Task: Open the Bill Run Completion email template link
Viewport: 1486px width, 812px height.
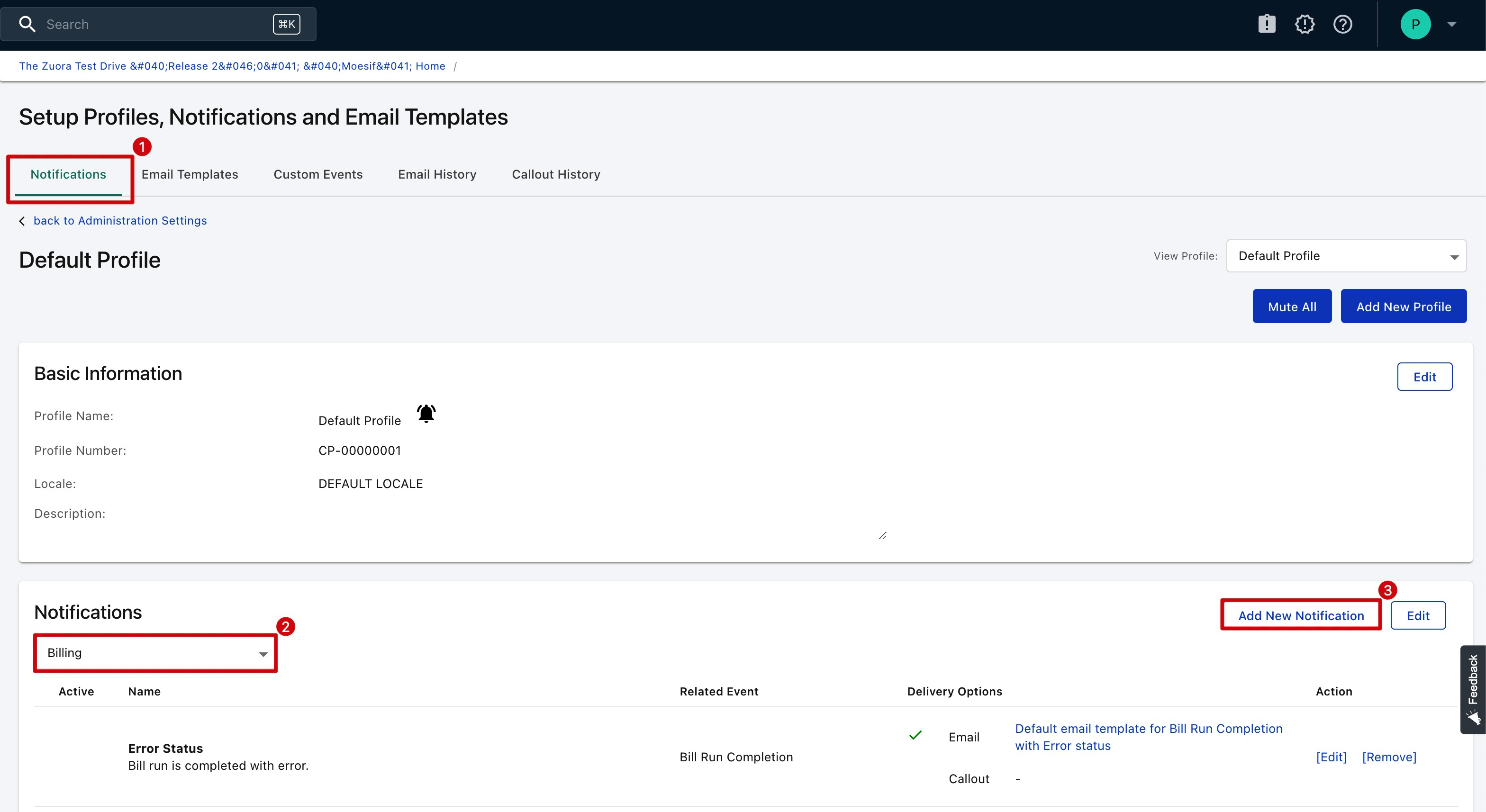Action: (x=1148, y=737)
